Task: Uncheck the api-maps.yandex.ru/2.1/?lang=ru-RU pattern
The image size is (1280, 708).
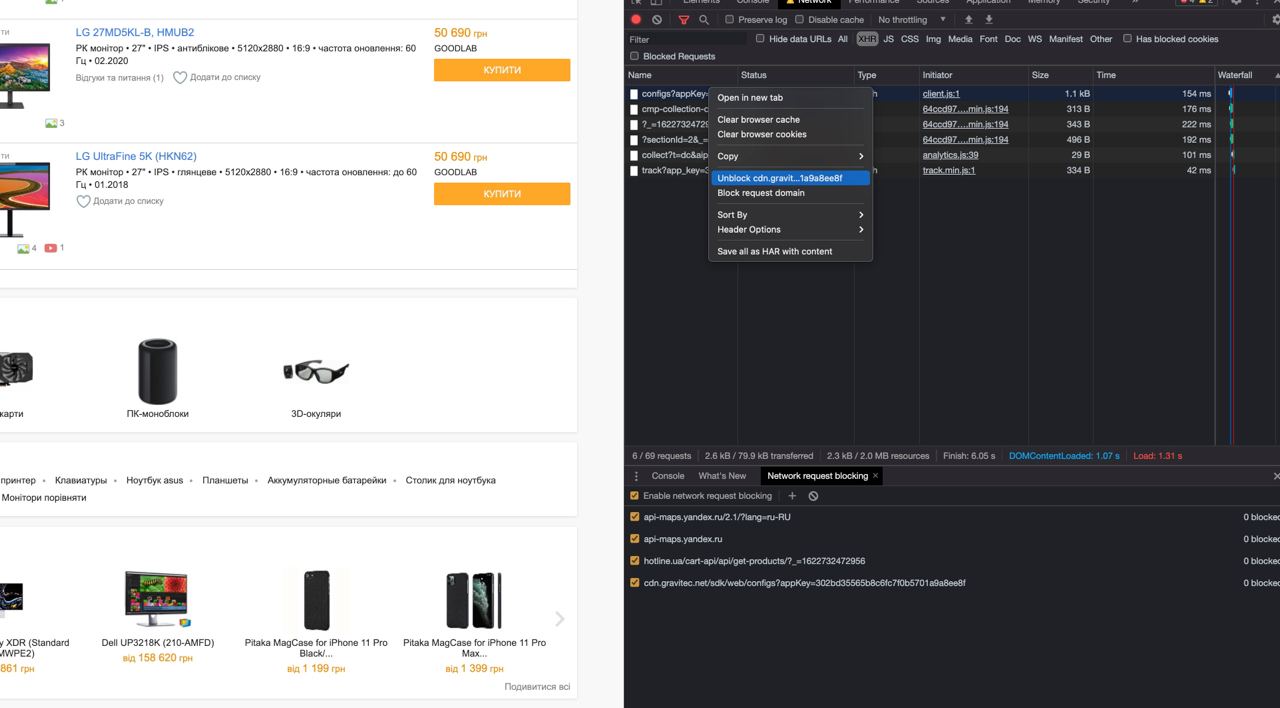Action: [634, 517]
